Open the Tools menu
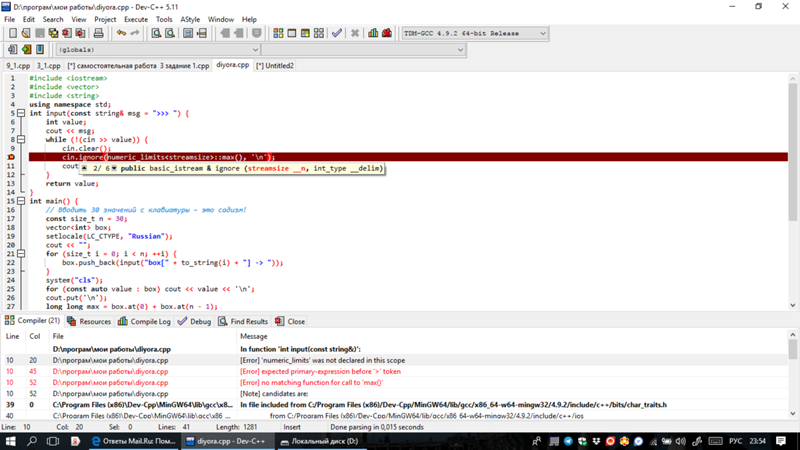The image size is (800, 450). tap(164, 19)
